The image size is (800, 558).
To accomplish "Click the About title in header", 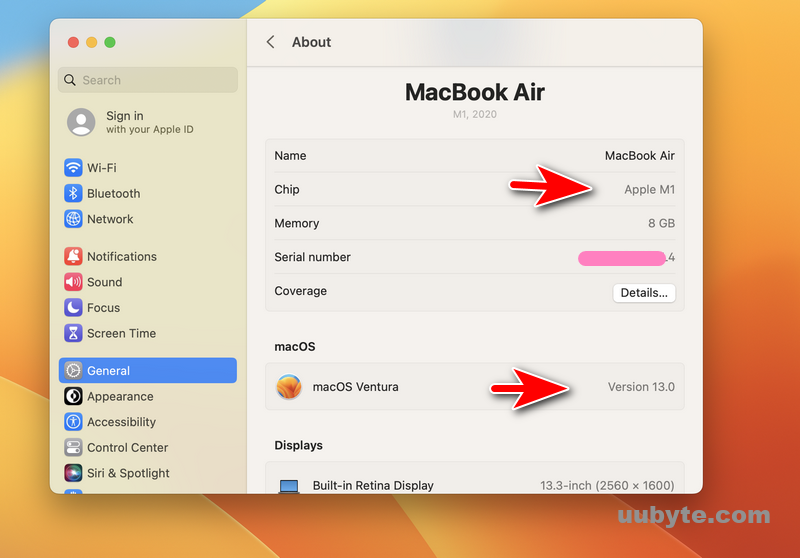I will click(311, 42).
